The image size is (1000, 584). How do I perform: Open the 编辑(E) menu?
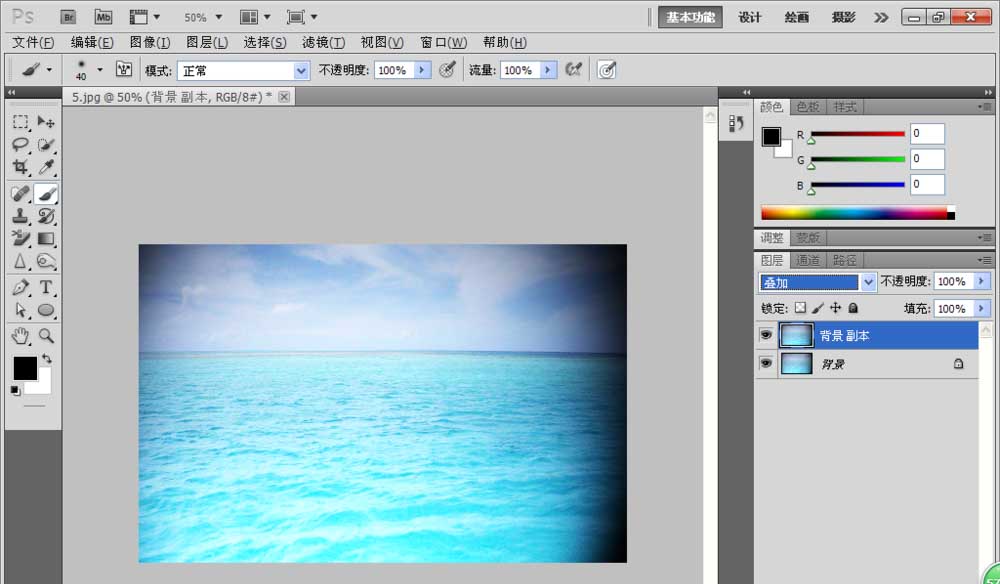tap(92, 42)
